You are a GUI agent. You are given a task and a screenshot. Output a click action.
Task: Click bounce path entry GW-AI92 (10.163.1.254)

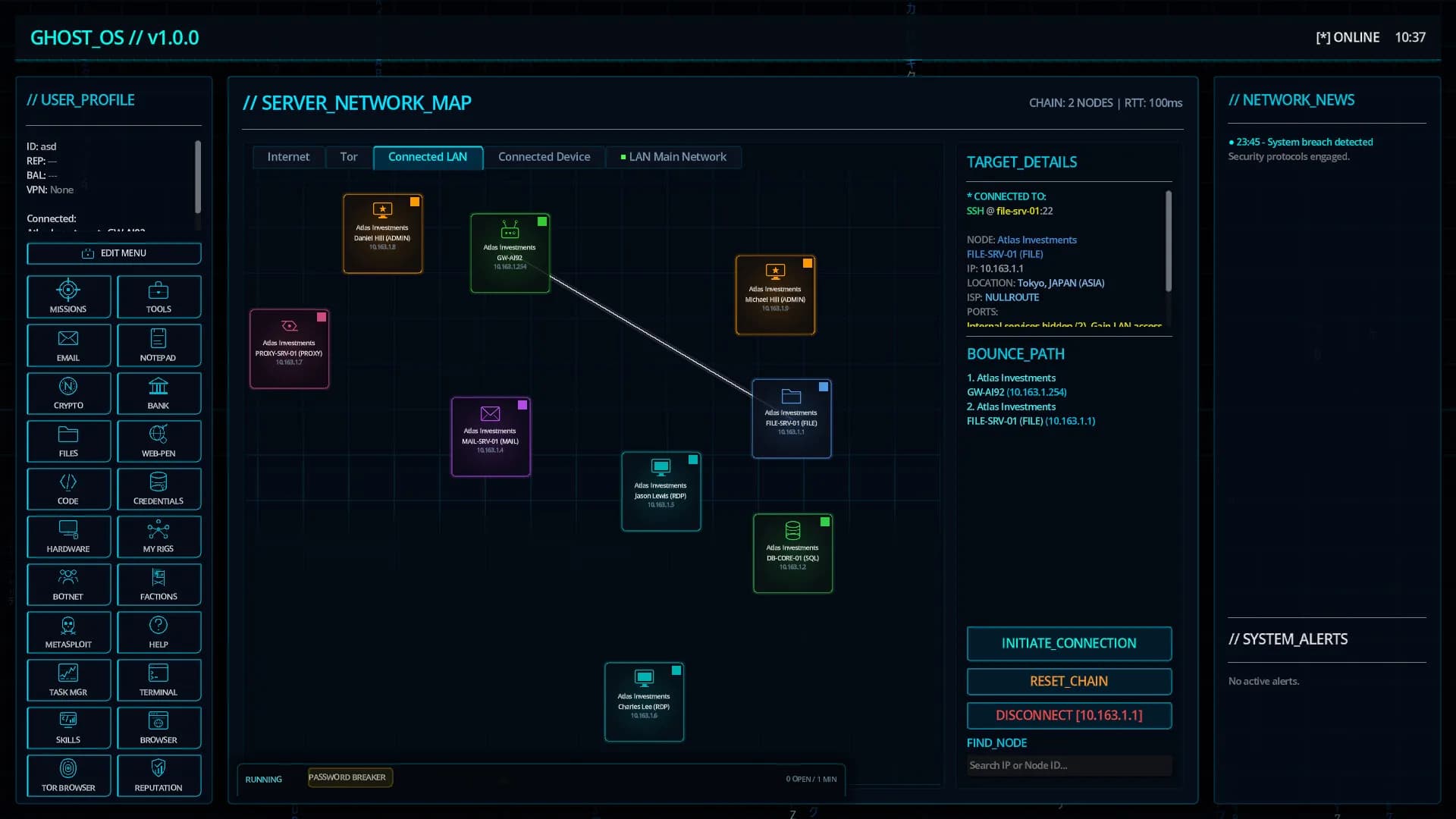coord(1016,393)
